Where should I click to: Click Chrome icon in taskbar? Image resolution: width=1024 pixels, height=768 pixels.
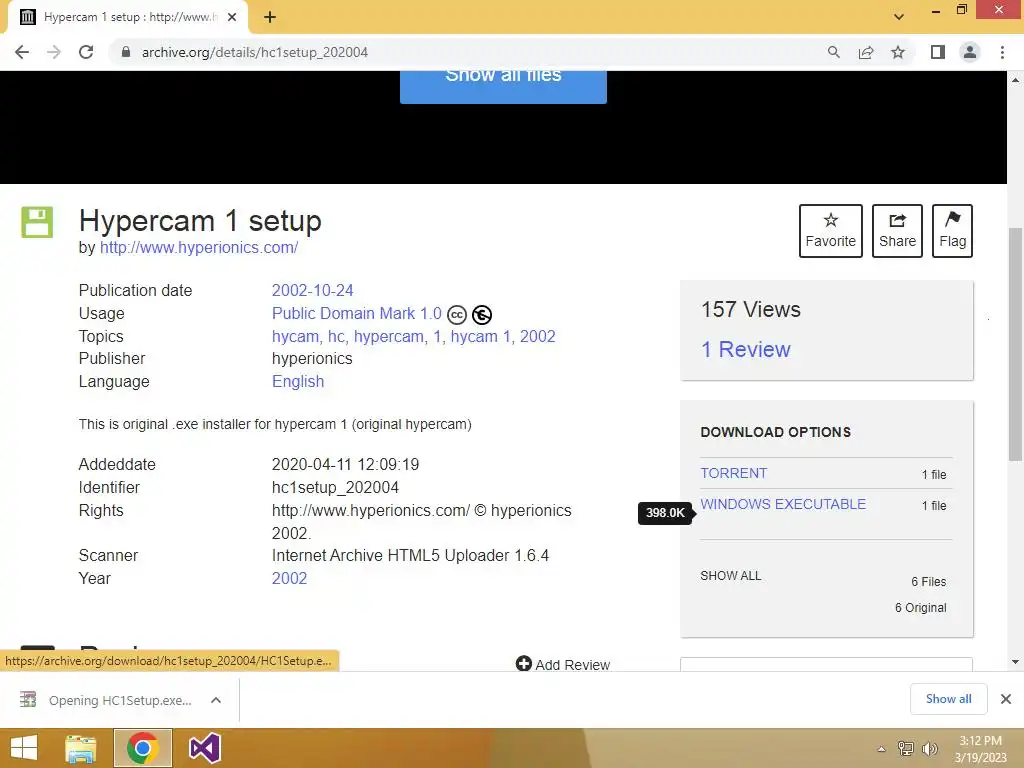pos(143,748)
